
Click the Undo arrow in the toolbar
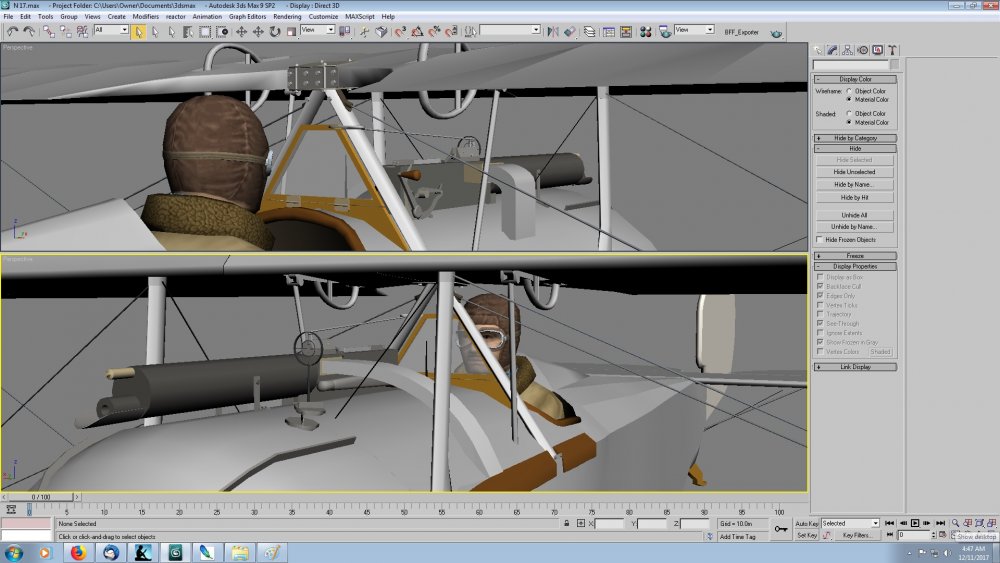[12, 31]
